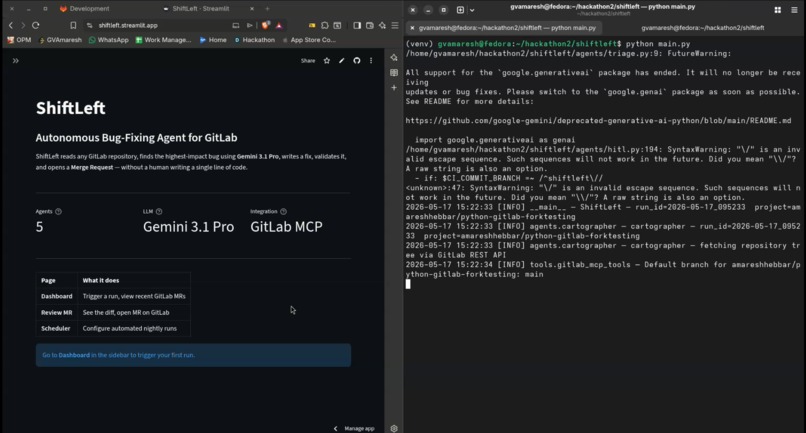Open the App Store Co... bookmark
Viewport: 806px width, 433px height.
coord(308,40)
